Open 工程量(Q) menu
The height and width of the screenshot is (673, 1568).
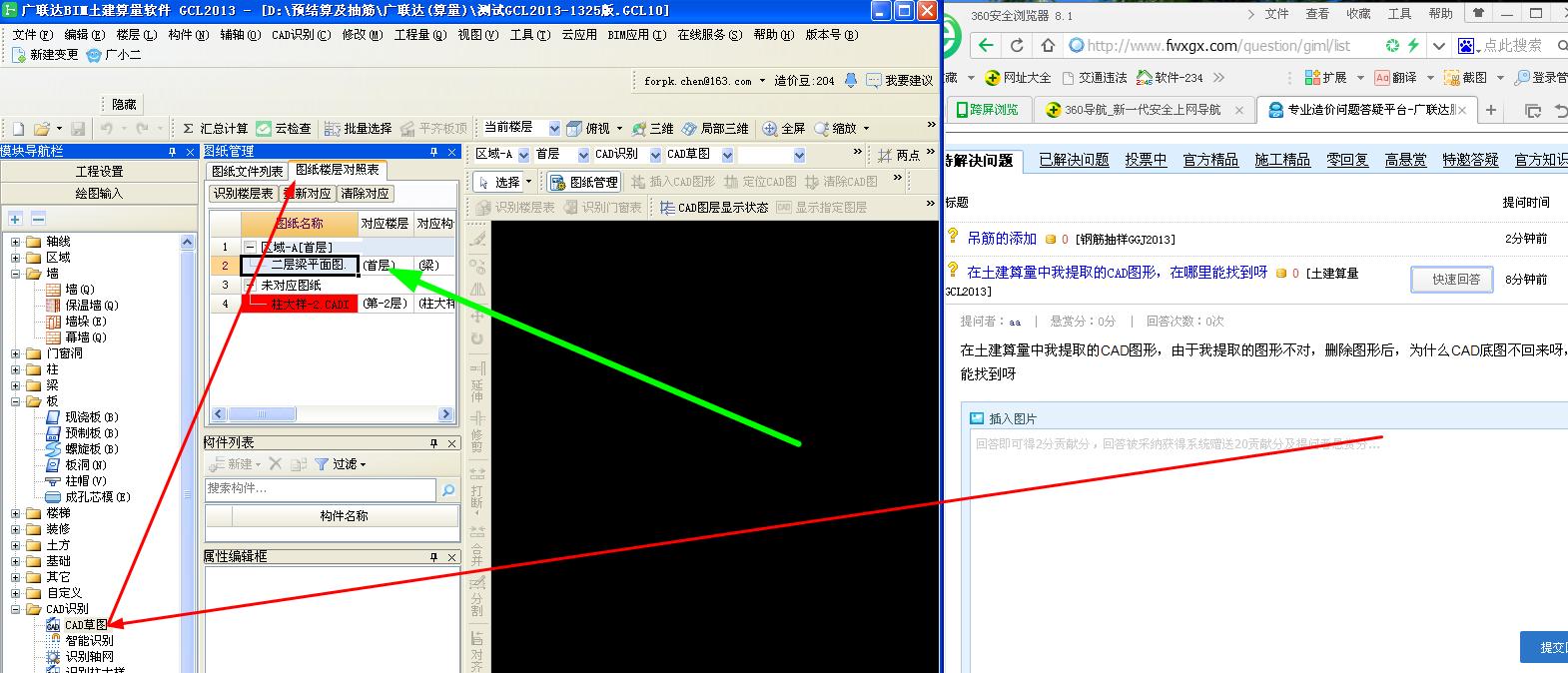419,35
